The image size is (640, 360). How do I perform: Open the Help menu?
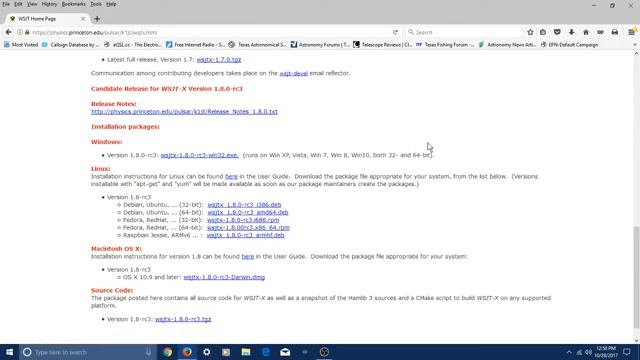[x=111, y=4]
